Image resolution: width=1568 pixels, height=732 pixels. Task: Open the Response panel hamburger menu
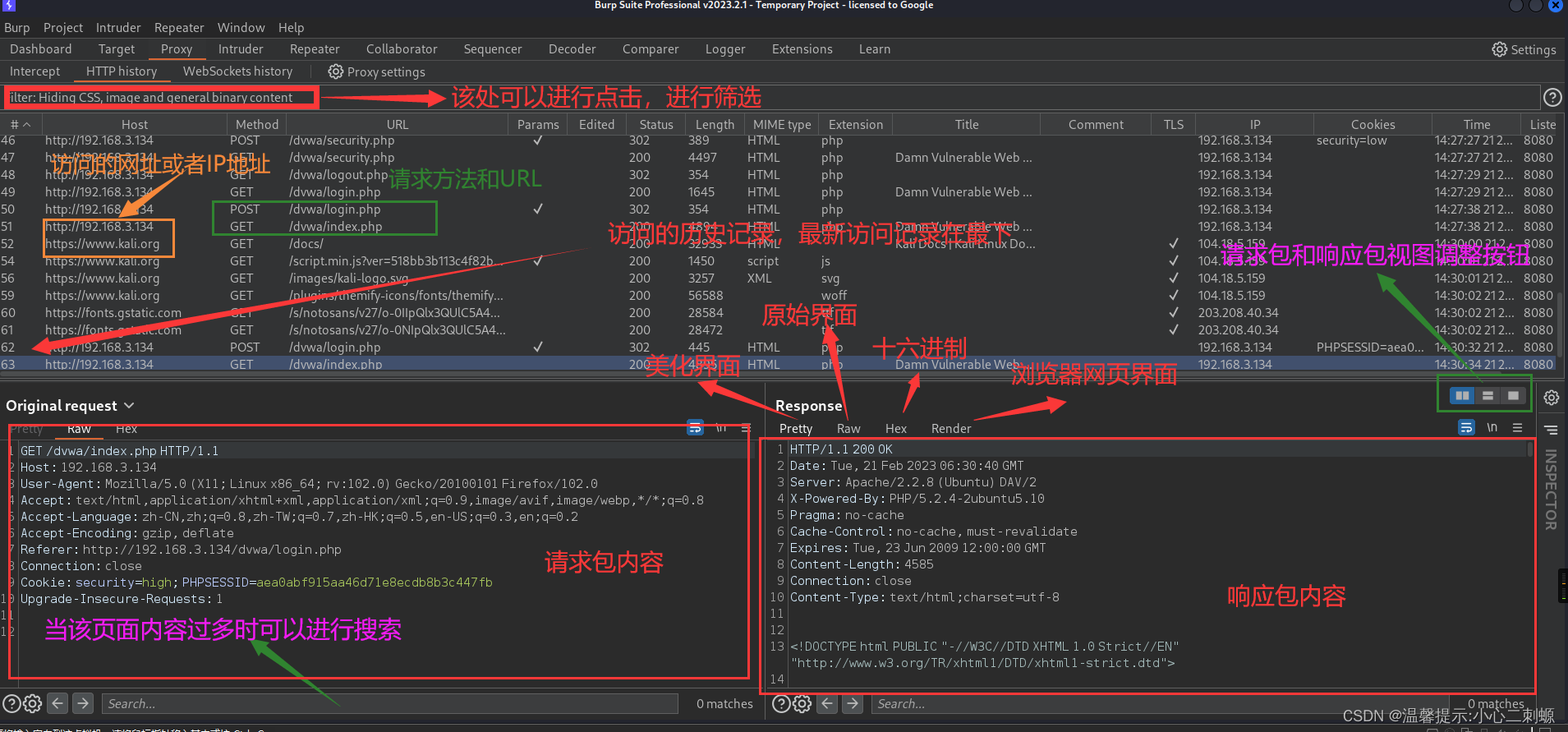1518,427
